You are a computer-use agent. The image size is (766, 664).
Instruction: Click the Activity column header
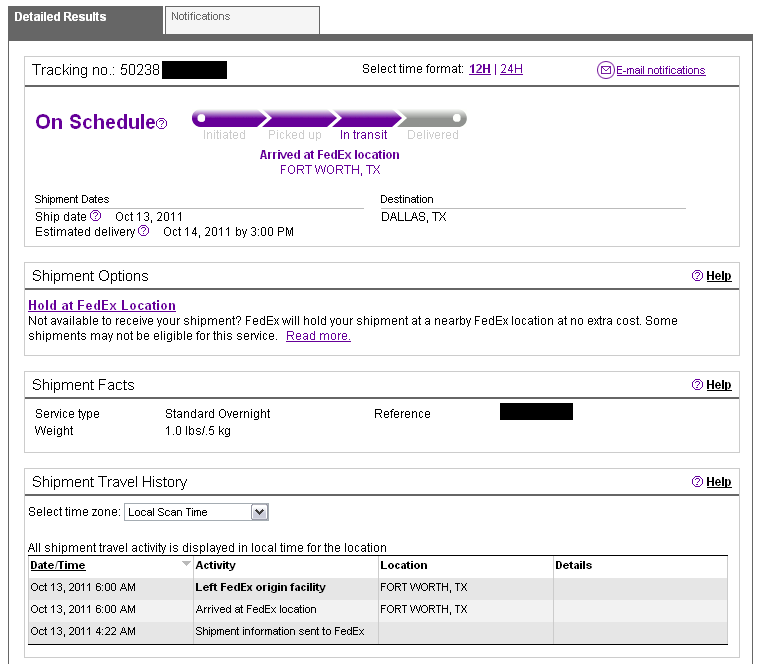215,565
